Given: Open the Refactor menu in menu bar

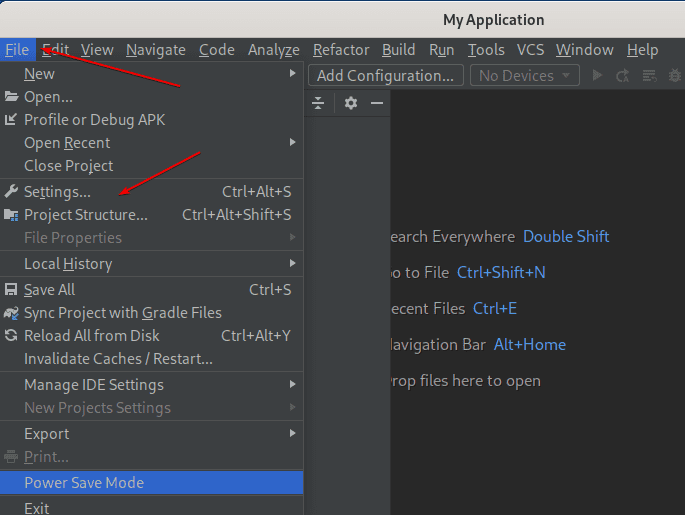Looking at the screenshot, I should click(x=341, y=50).
